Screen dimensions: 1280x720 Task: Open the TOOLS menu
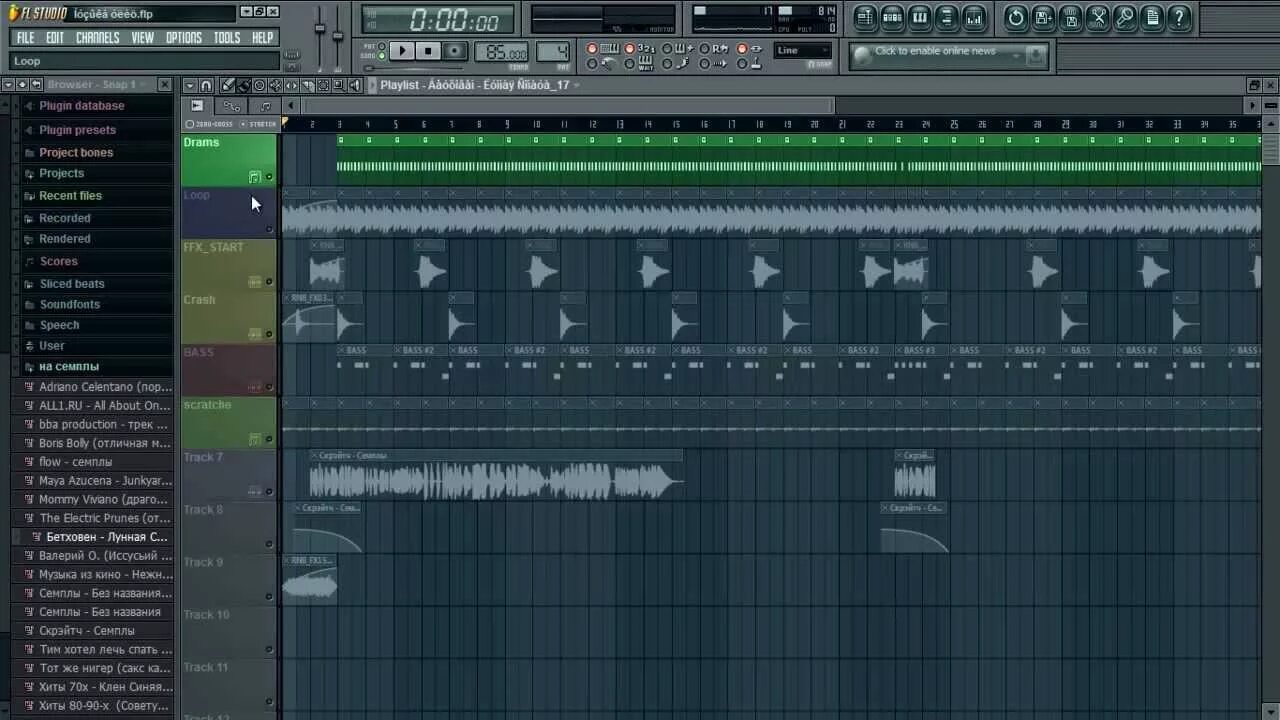point(227,38)
